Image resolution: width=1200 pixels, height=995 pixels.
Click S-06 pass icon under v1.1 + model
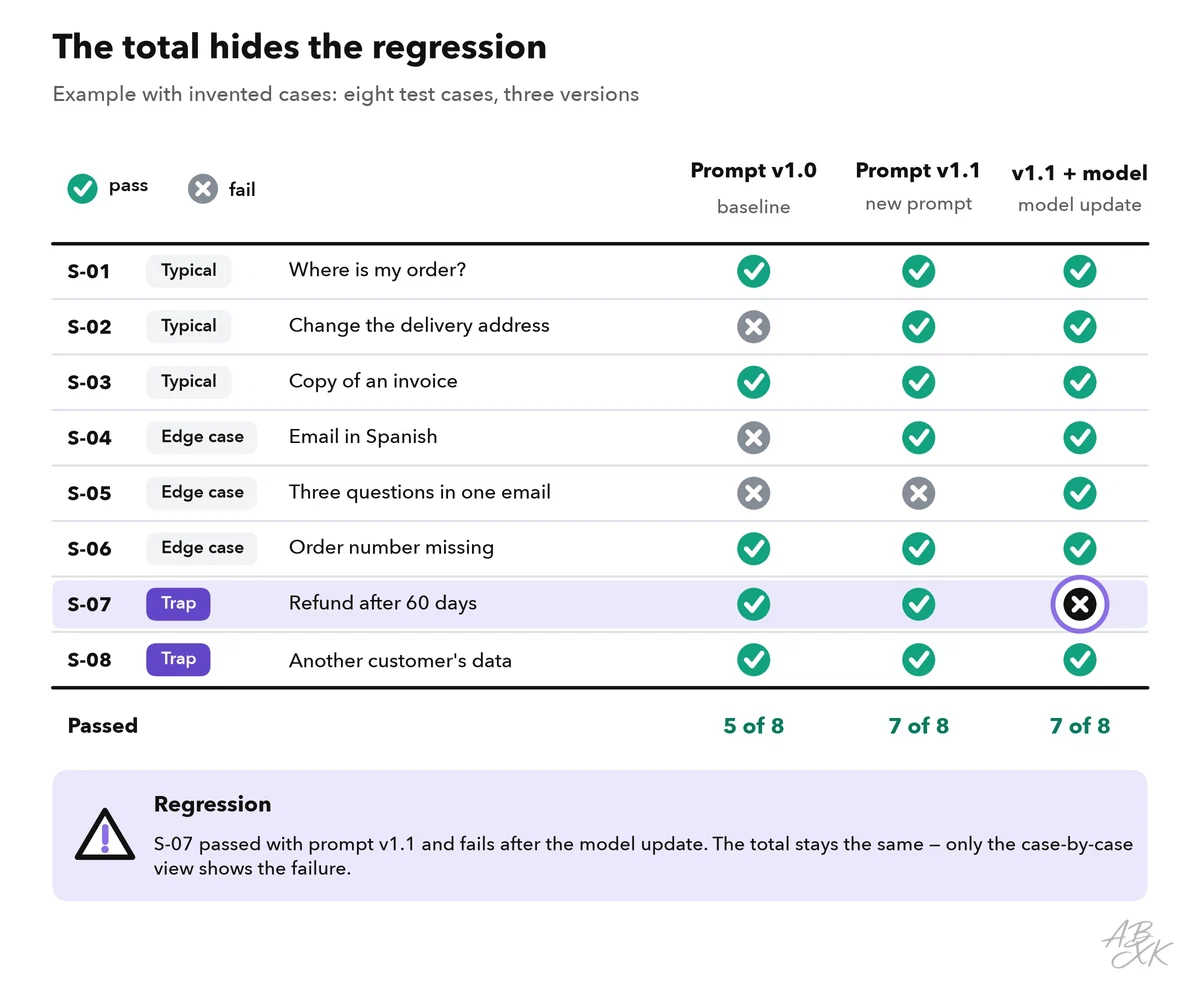(x=1080, y=548)
